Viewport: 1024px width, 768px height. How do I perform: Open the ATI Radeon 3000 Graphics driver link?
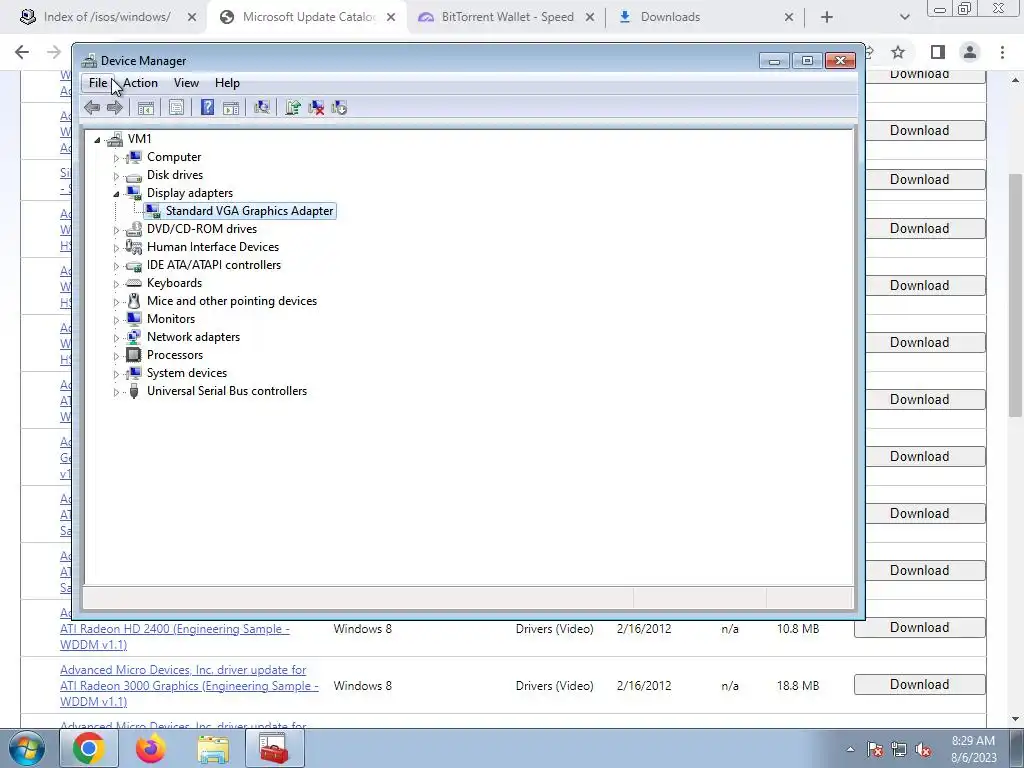point(189,686)
